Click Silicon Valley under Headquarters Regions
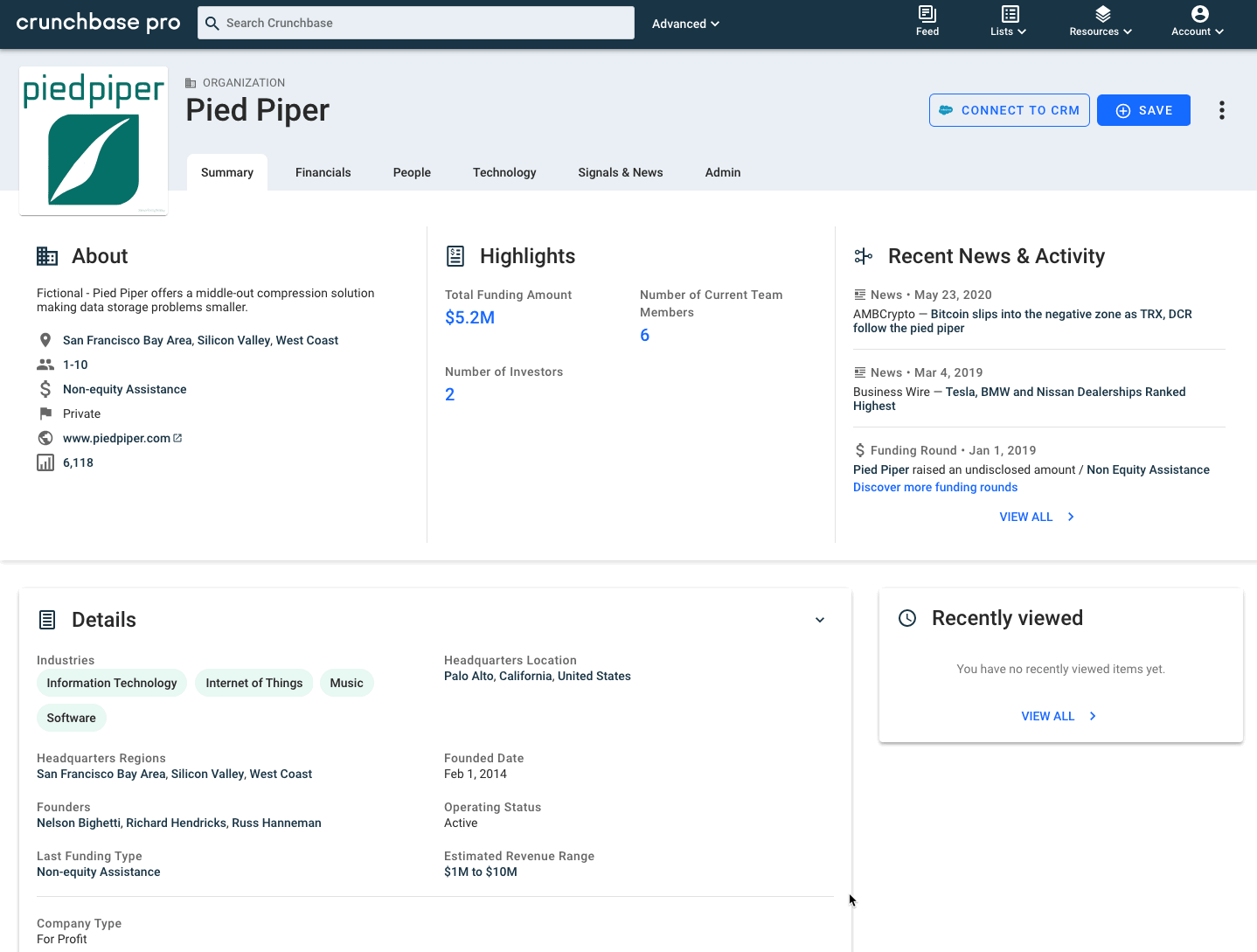Image resolution: width=1257 pixels, height=952 pixels. [x=208, y=774]
